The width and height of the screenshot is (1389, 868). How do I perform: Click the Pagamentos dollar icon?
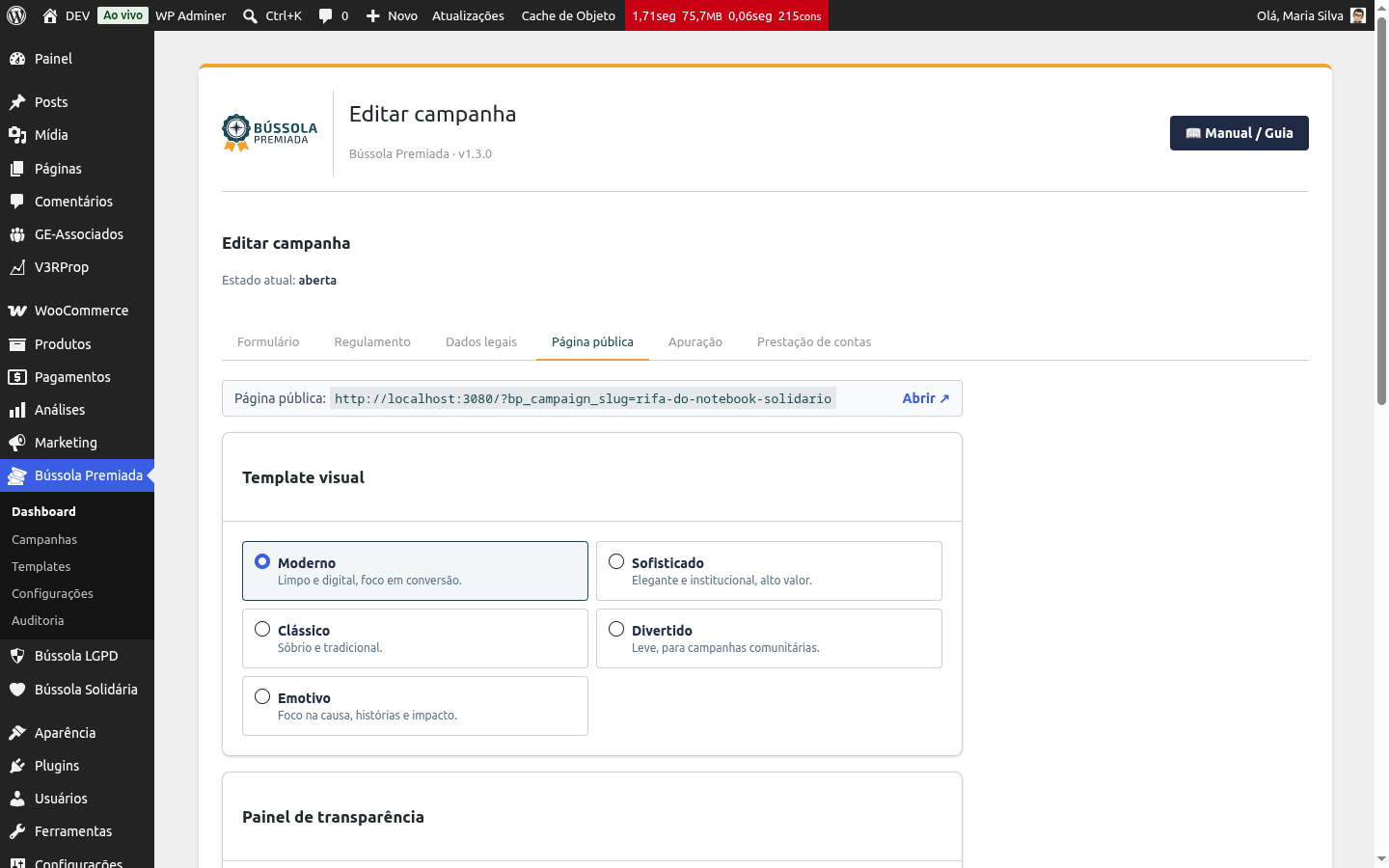[17, 377]
